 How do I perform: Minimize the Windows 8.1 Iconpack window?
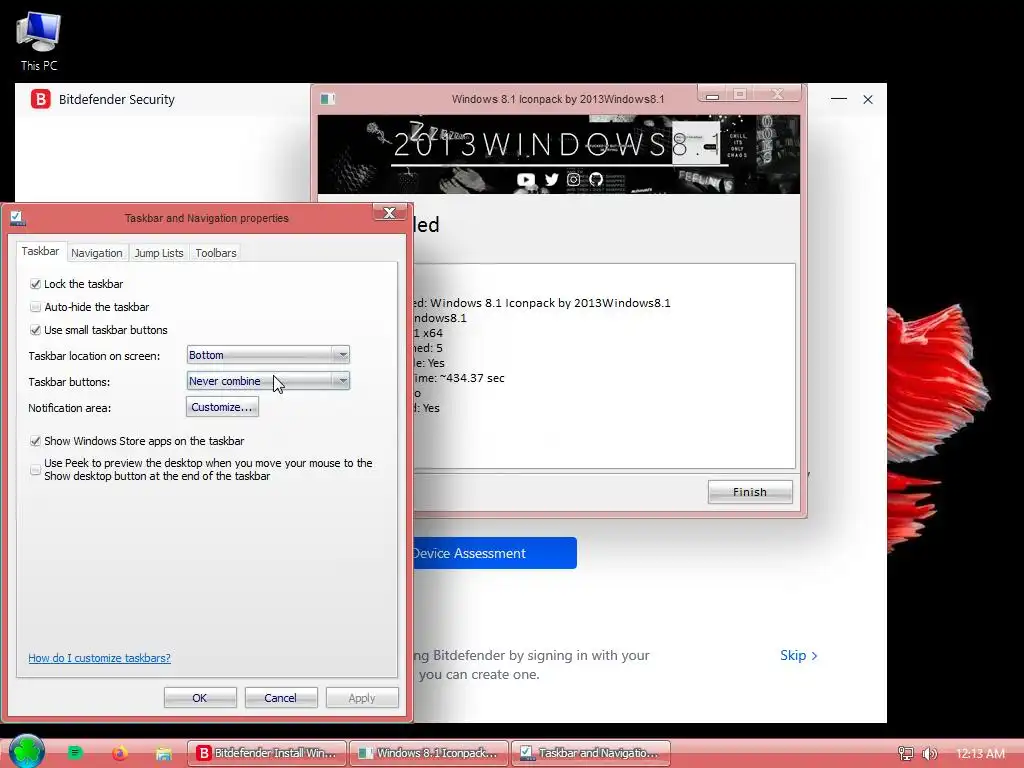point(712,95)
